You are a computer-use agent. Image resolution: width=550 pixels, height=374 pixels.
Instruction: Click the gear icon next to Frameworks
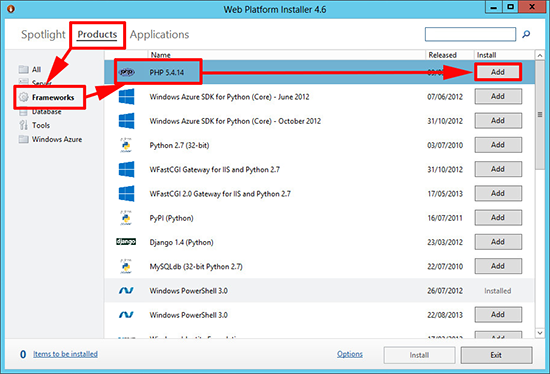tap(24, 97)
